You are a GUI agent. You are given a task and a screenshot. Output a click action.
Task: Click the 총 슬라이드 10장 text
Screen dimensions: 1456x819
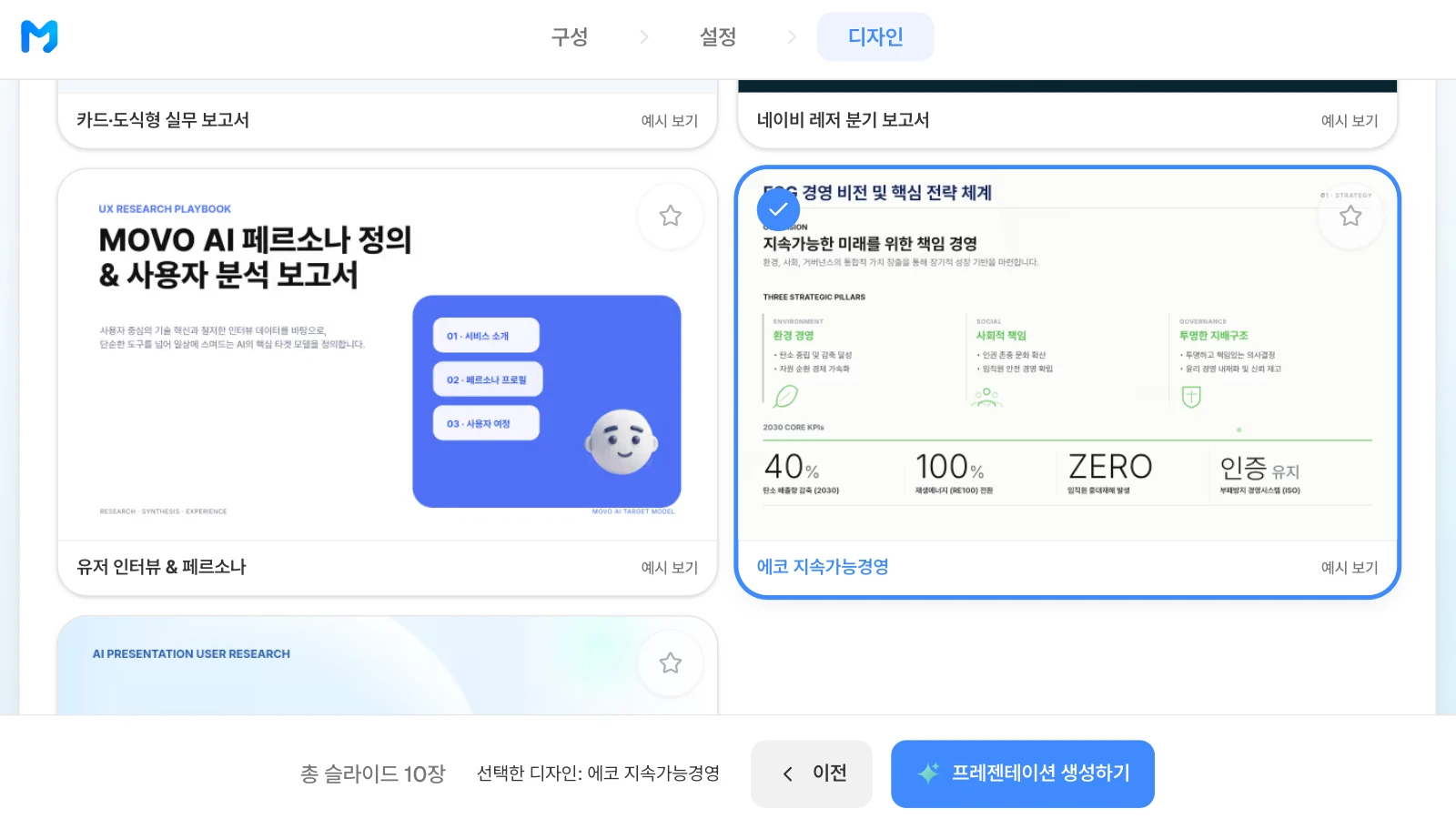click(x=373, y=773)
